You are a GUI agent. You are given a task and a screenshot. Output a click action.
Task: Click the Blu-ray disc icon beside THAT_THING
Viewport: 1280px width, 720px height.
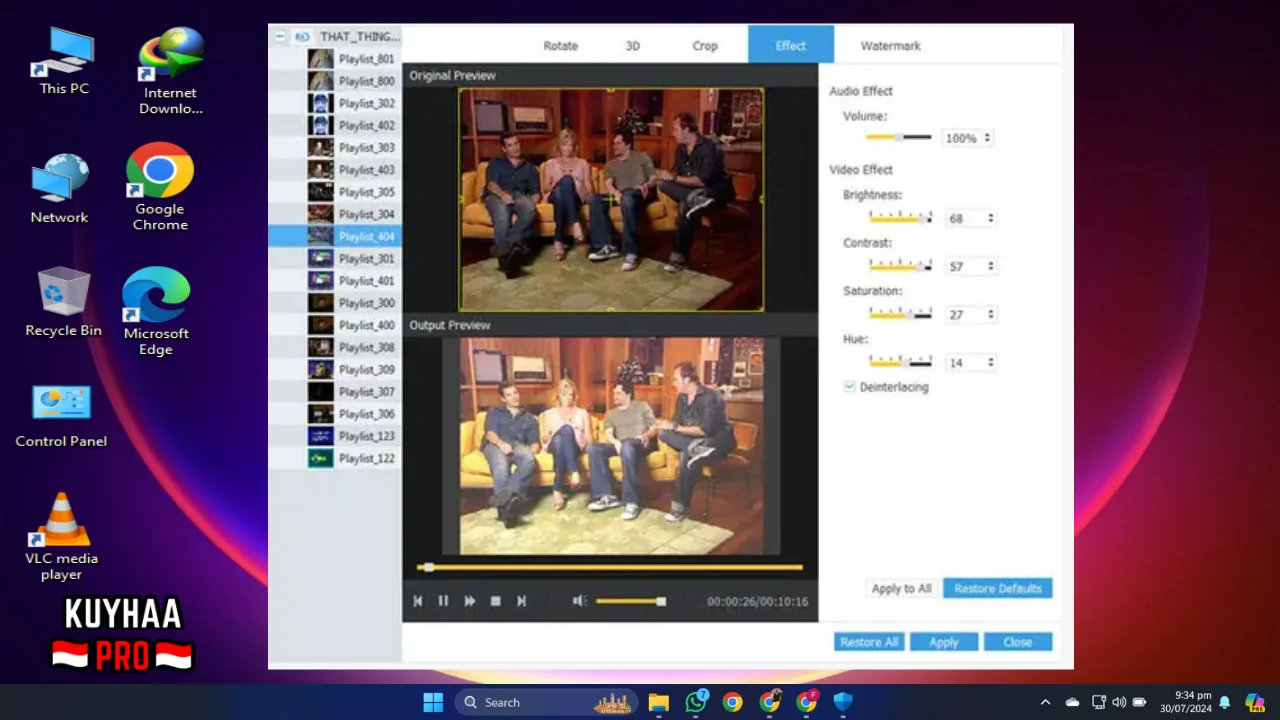coord(302,36)
